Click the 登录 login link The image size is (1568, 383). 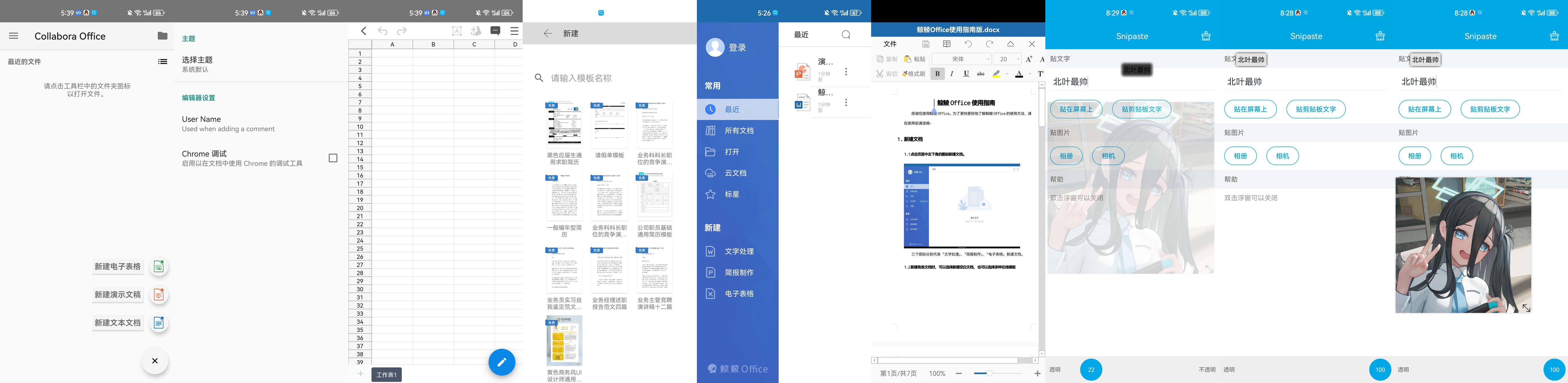[737, 47]
